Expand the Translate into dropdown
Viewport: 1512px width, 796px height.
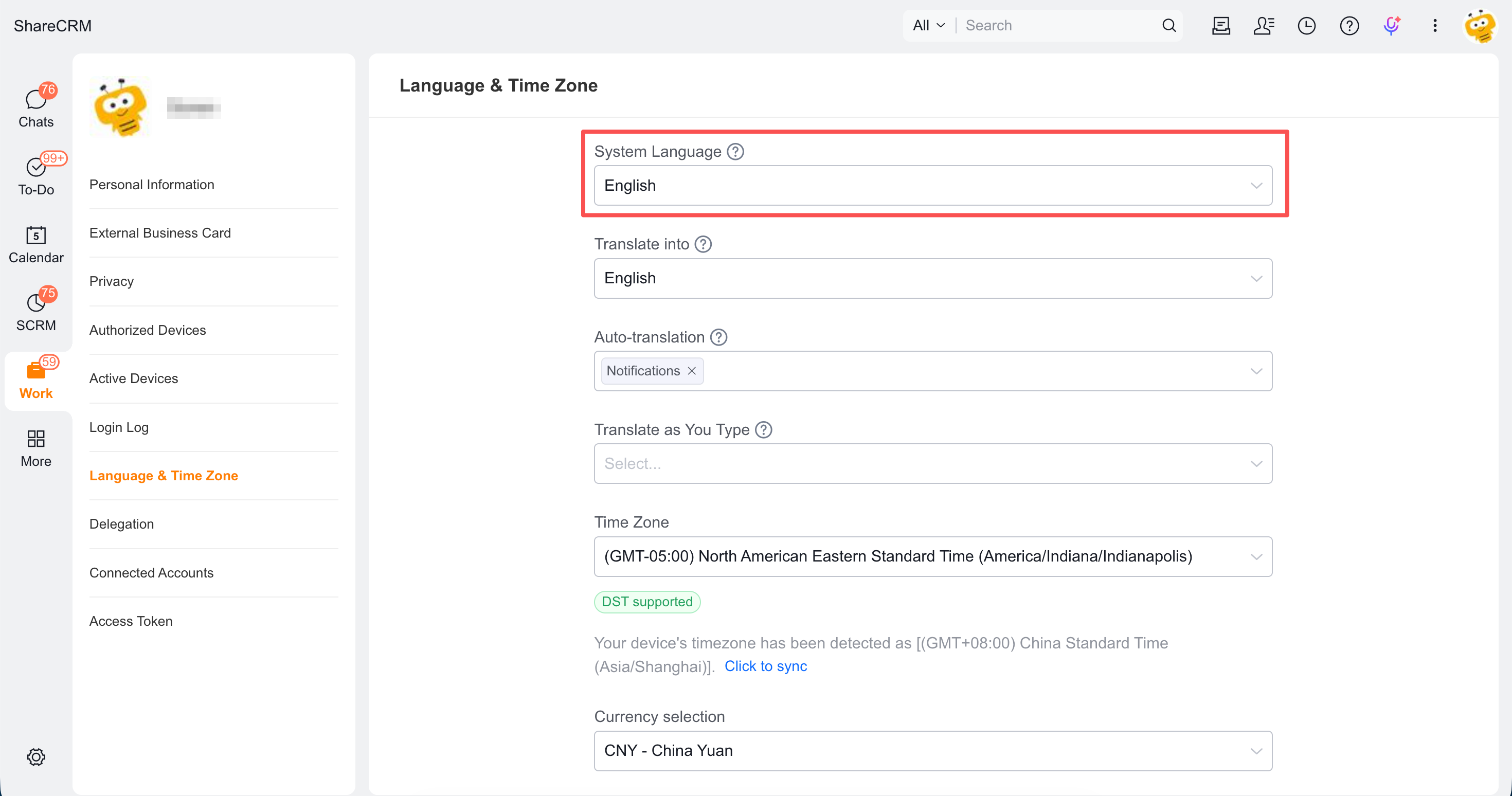[933, 278]
